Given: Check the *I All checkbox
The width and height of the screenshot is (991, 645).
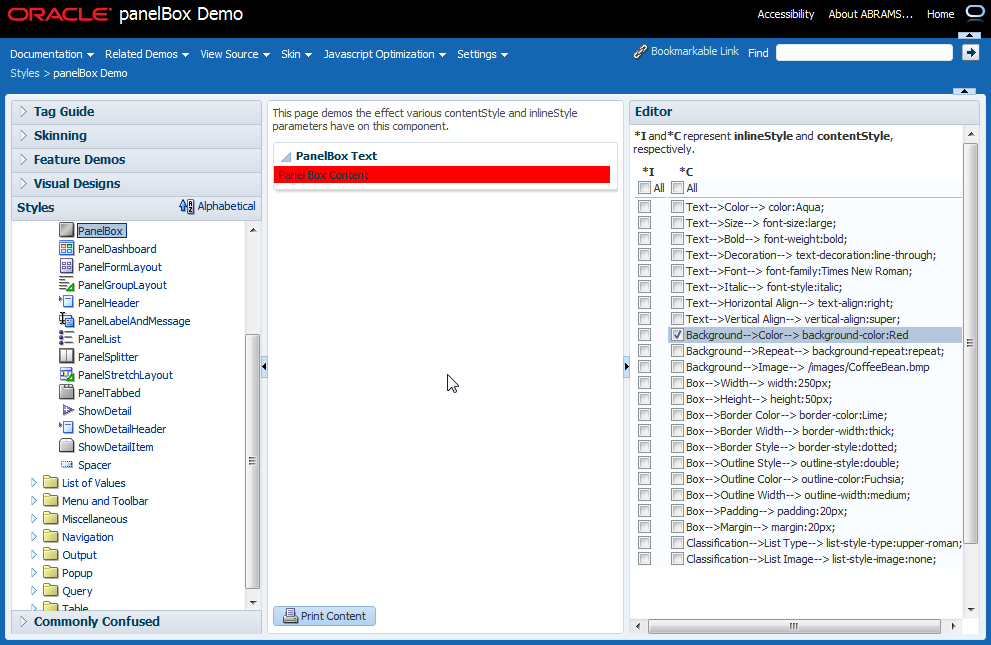Looking at the screenshot, I should coord(644,188).
